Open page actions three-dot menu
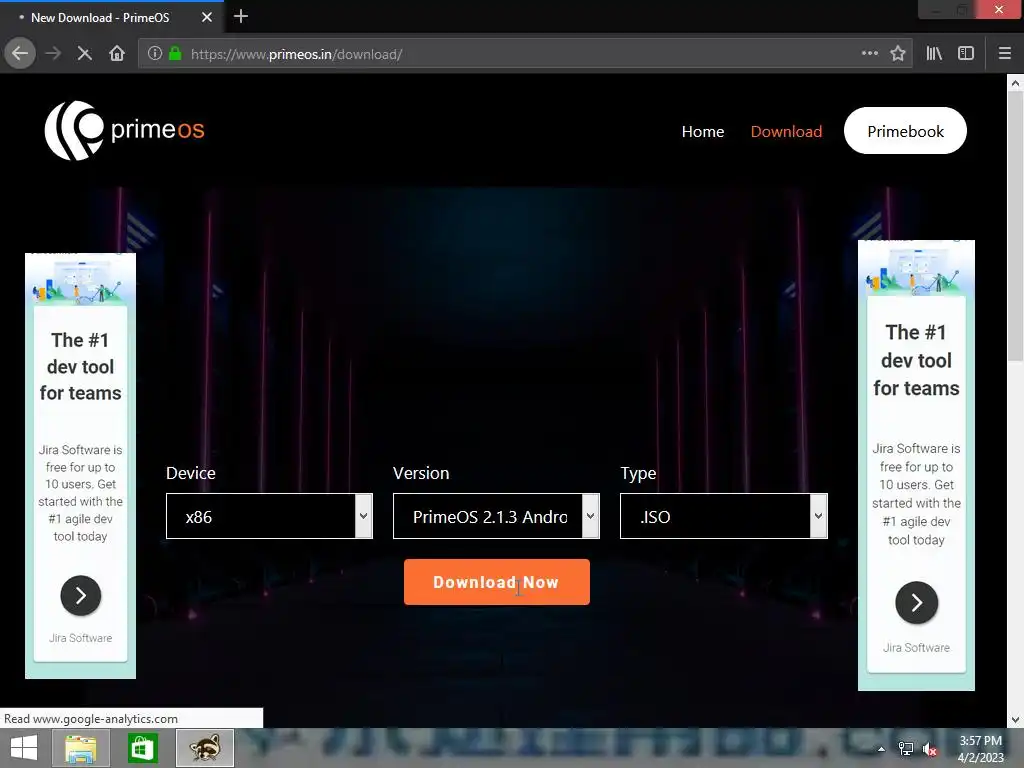This screenshot has width=1024, height=768. pos(869,54)
